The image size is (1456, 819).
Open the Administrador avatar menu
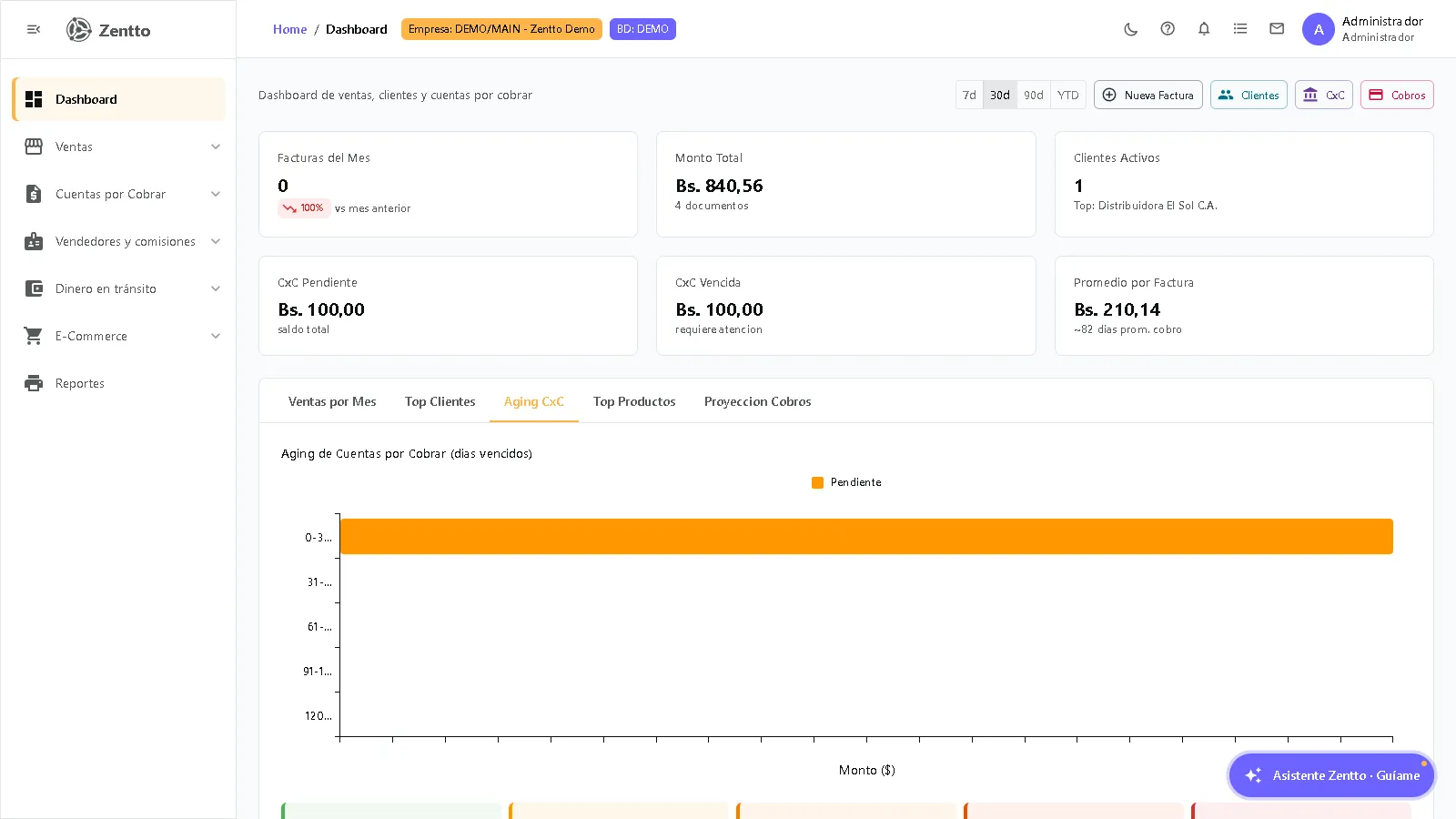tap(1319, 29)
